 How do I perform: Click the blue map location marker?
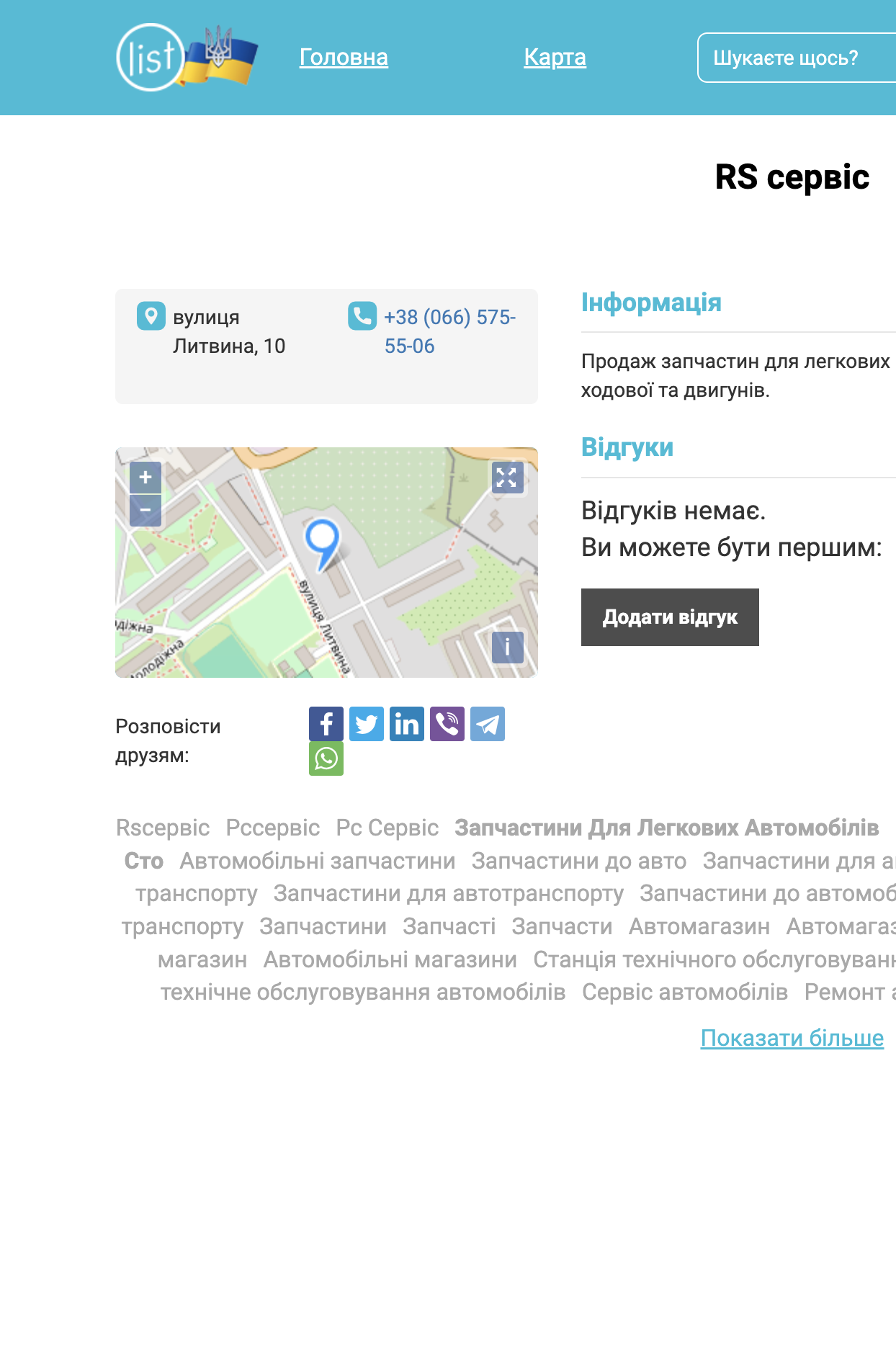click(x=322, y=544)
